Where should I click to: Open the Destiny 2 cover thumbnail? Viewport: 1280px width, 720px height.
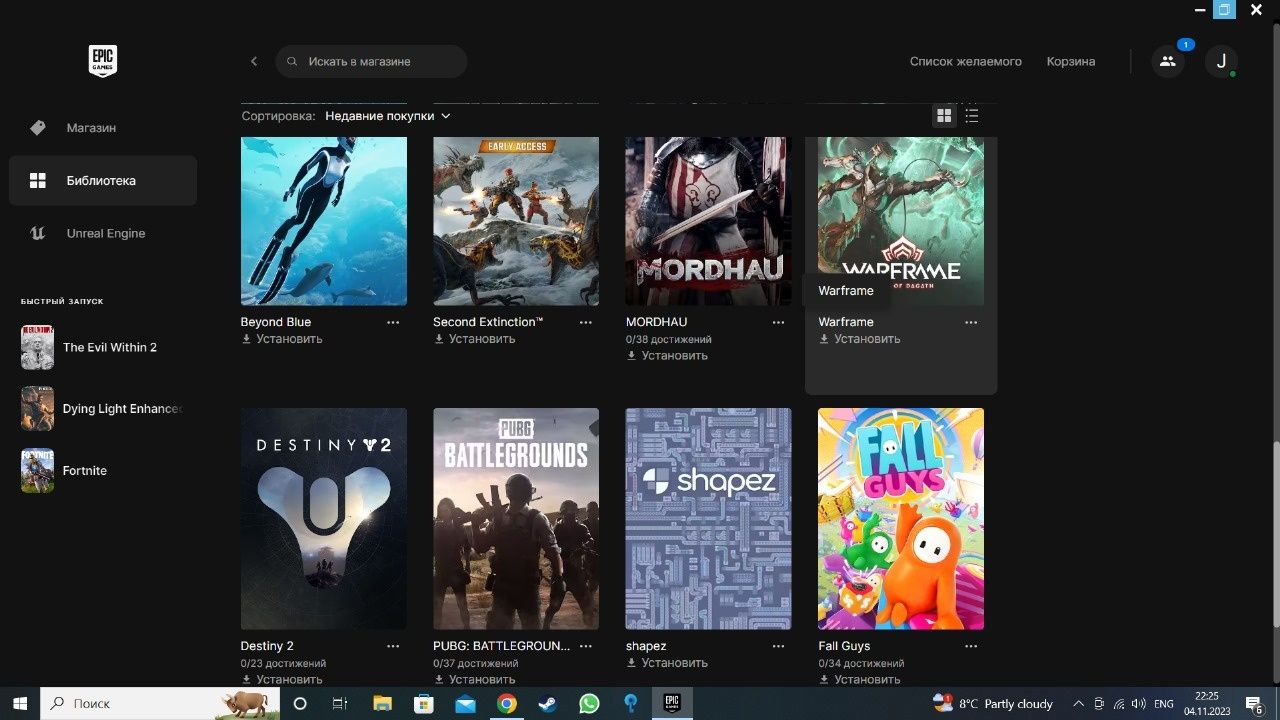tap(324, 518)
